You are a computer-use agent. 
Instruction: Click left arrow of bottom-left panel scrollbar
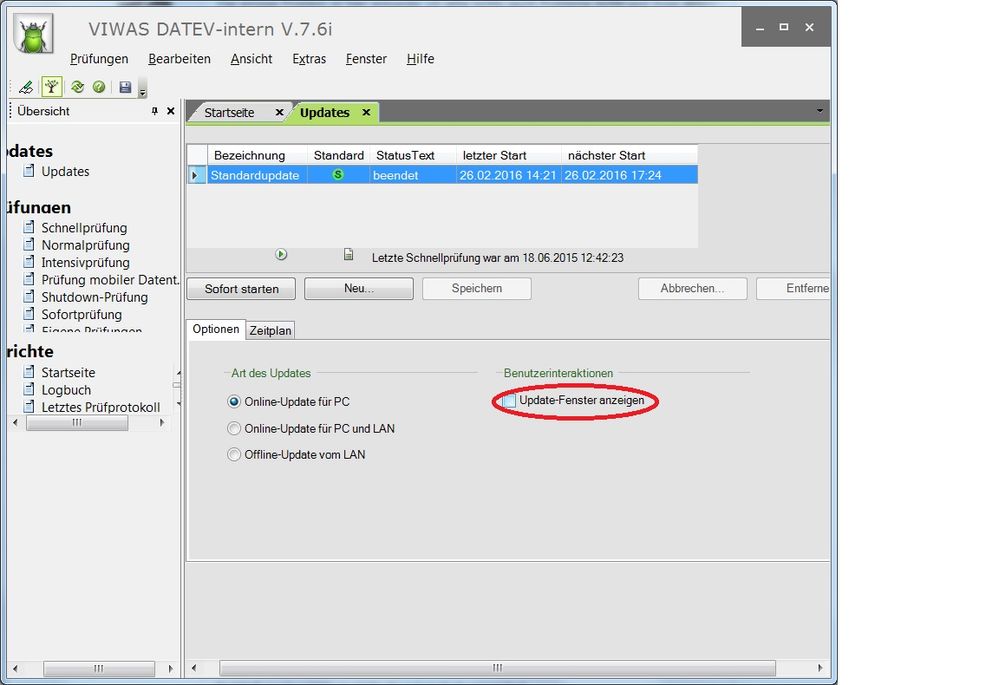coord(15,668)
